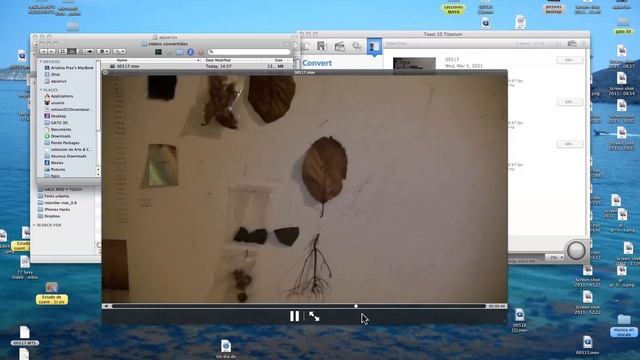Click the Facebook icon in Finder toolbar
The width and height of the screenshot is (640, 360).
(190, 52)
